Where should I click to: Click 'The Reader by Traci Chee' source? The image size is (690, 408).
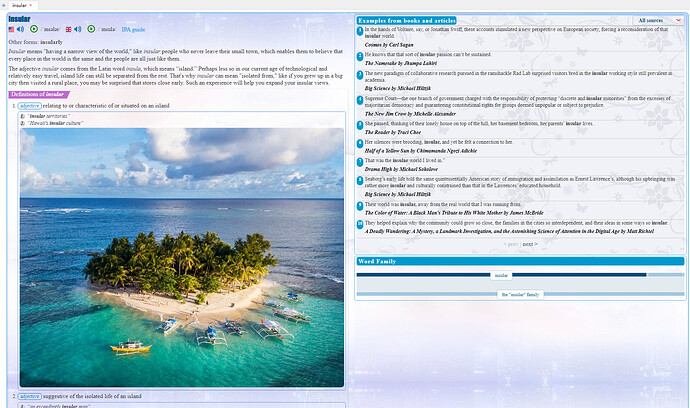tap(393, 132)
